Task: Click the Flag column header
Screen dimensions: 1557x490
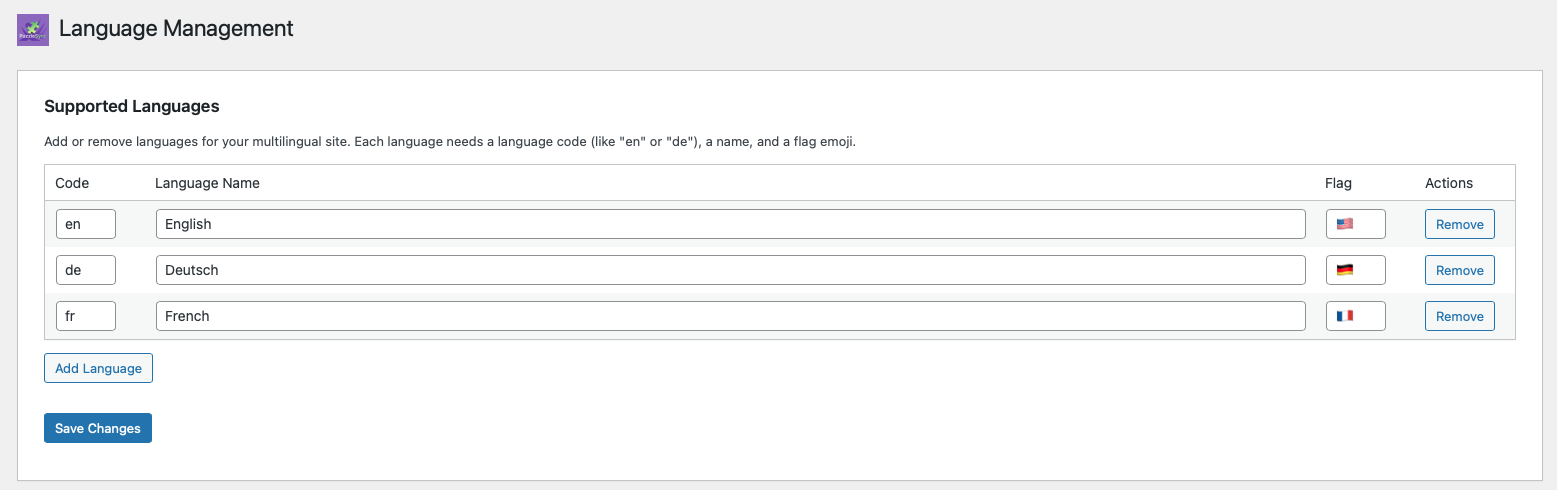Action: (1338, 183)
